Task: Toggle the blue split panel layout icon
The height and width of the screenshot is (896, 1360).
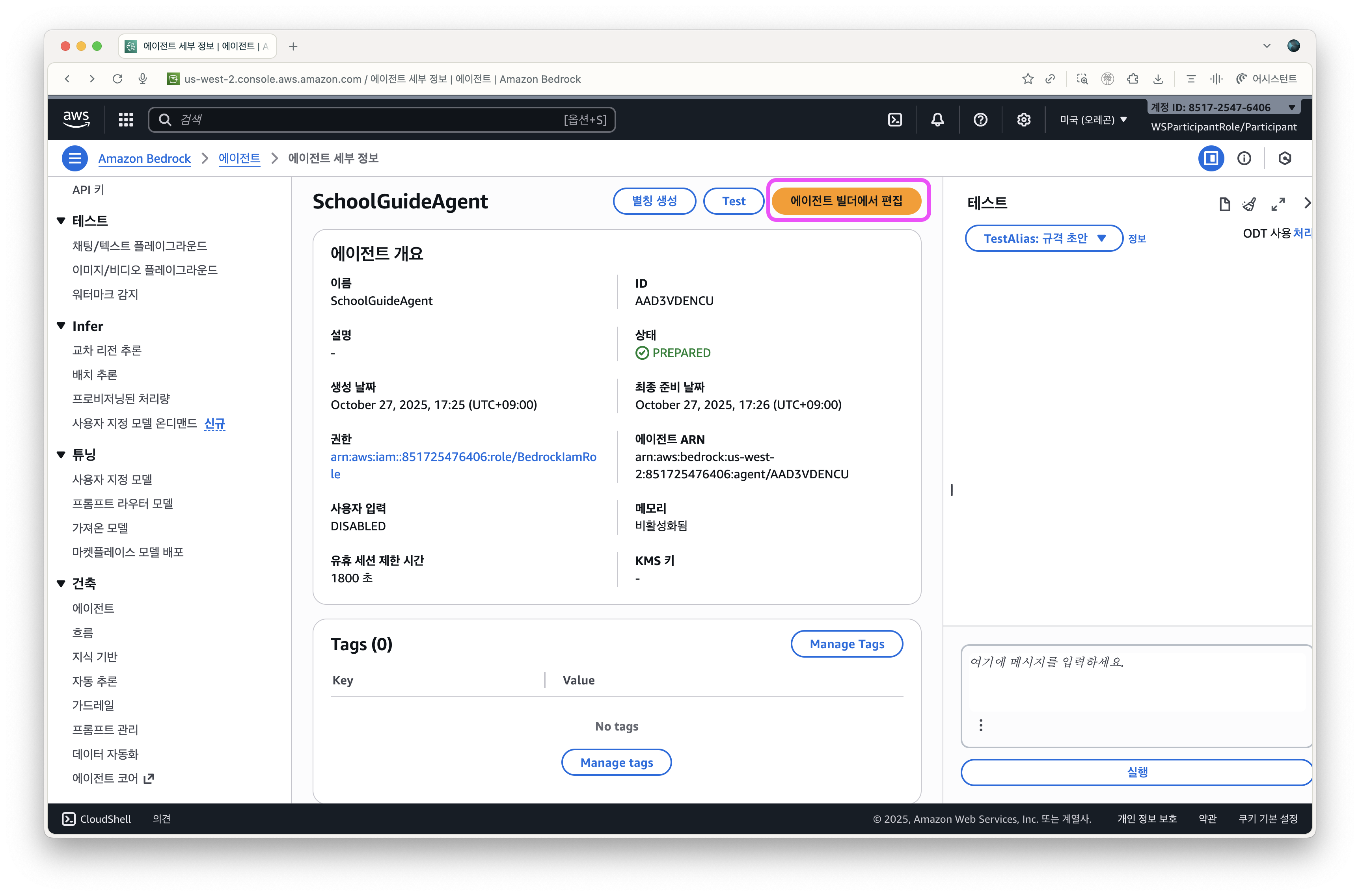Action: [1211, 158]
